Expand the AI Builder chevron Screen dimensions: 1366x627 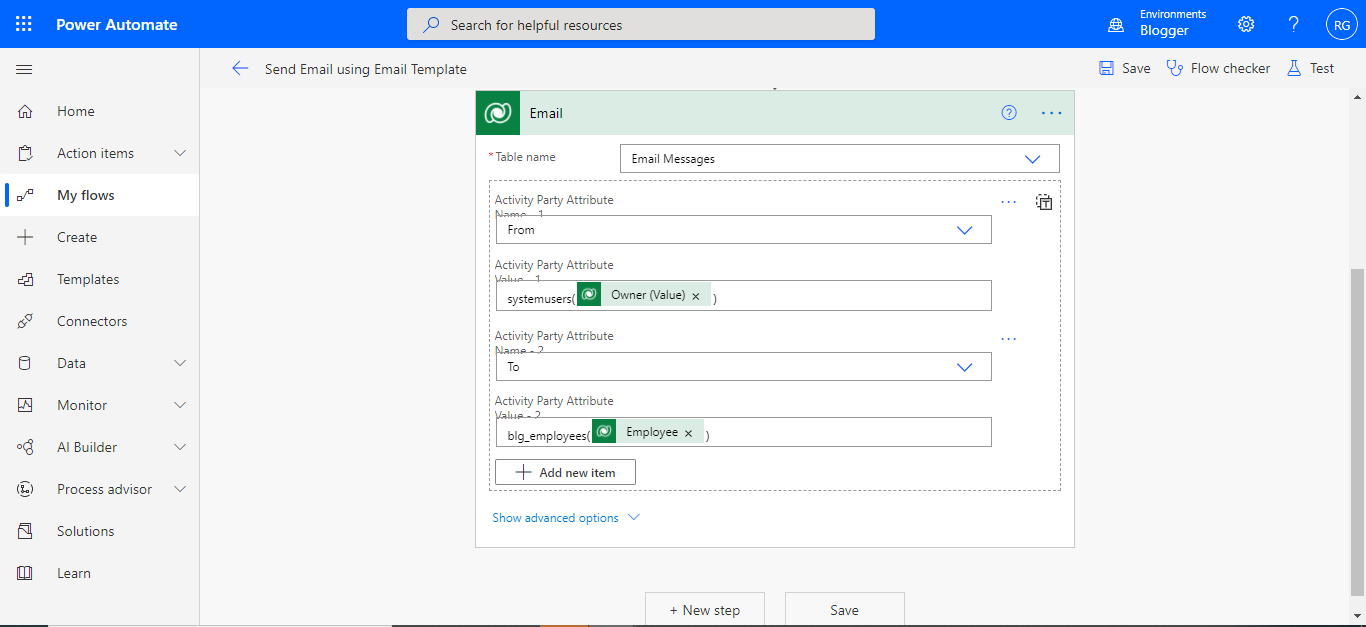180,447
